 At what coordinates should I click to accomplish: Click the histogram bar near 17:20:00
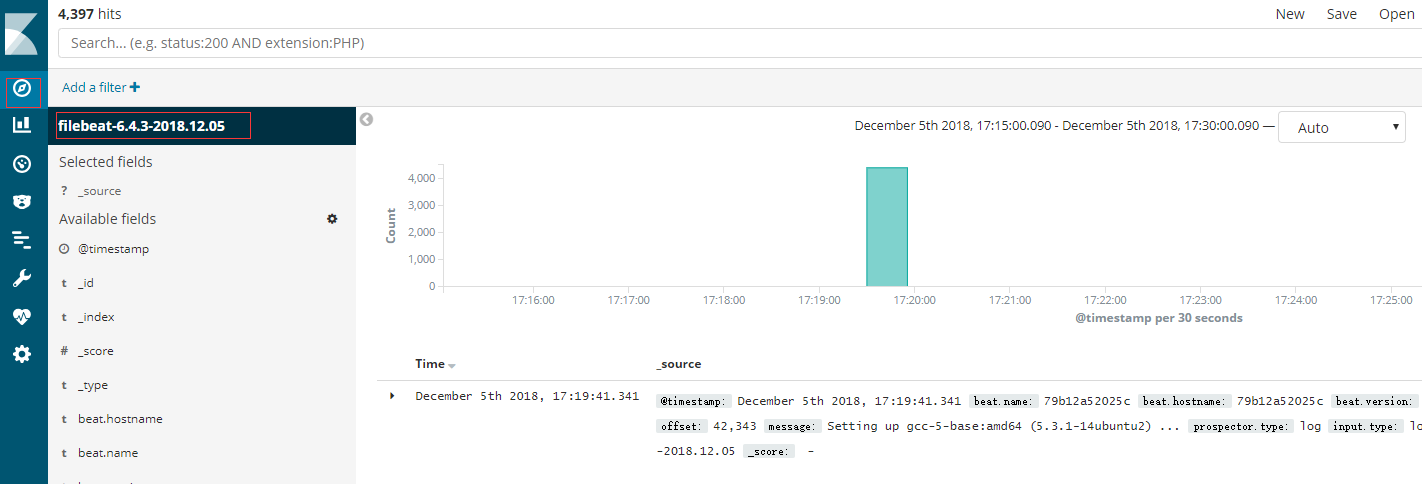[887, 227]
